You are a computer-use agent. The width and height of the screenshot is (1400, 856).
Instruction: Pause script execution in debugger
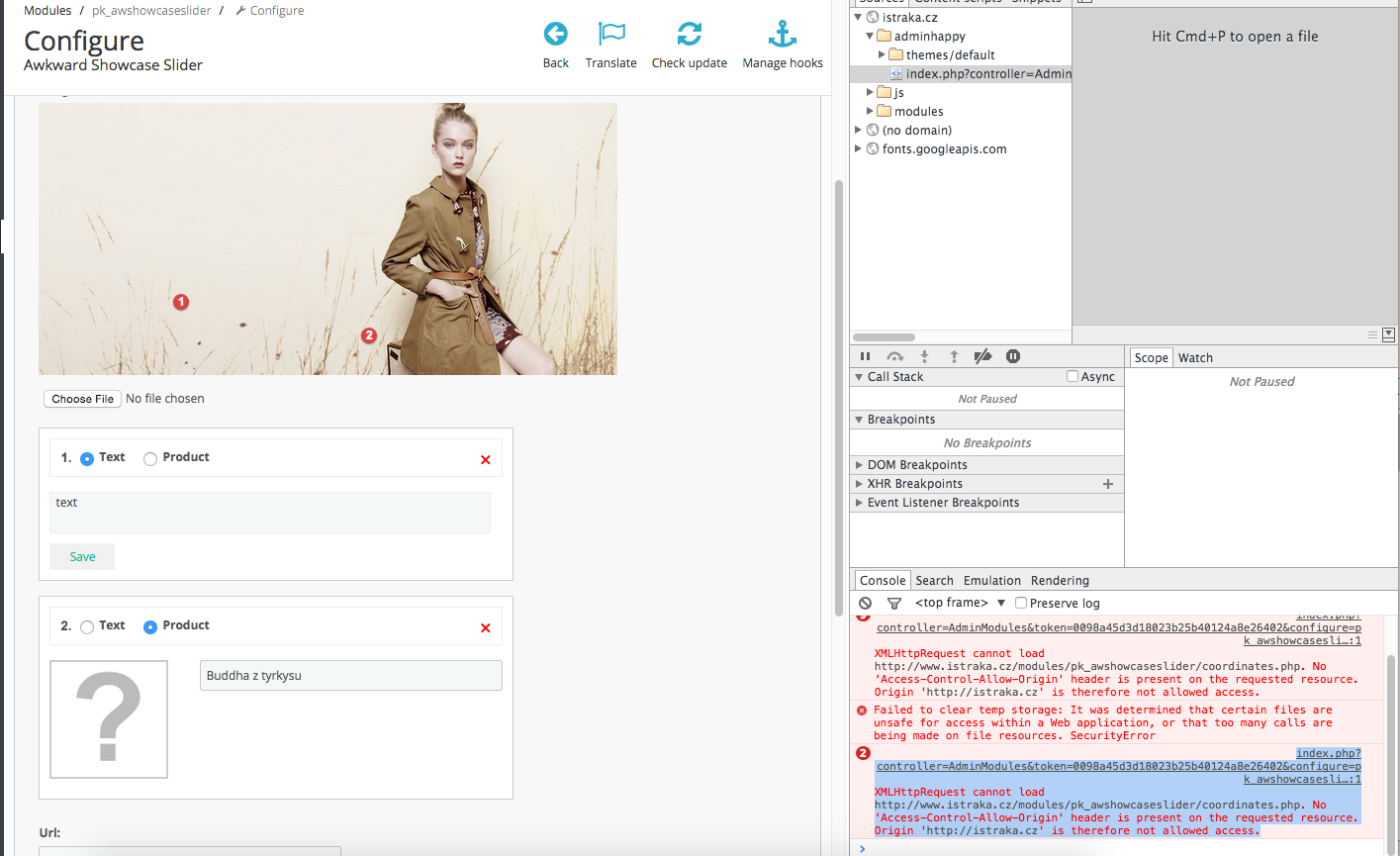point(865,356)
